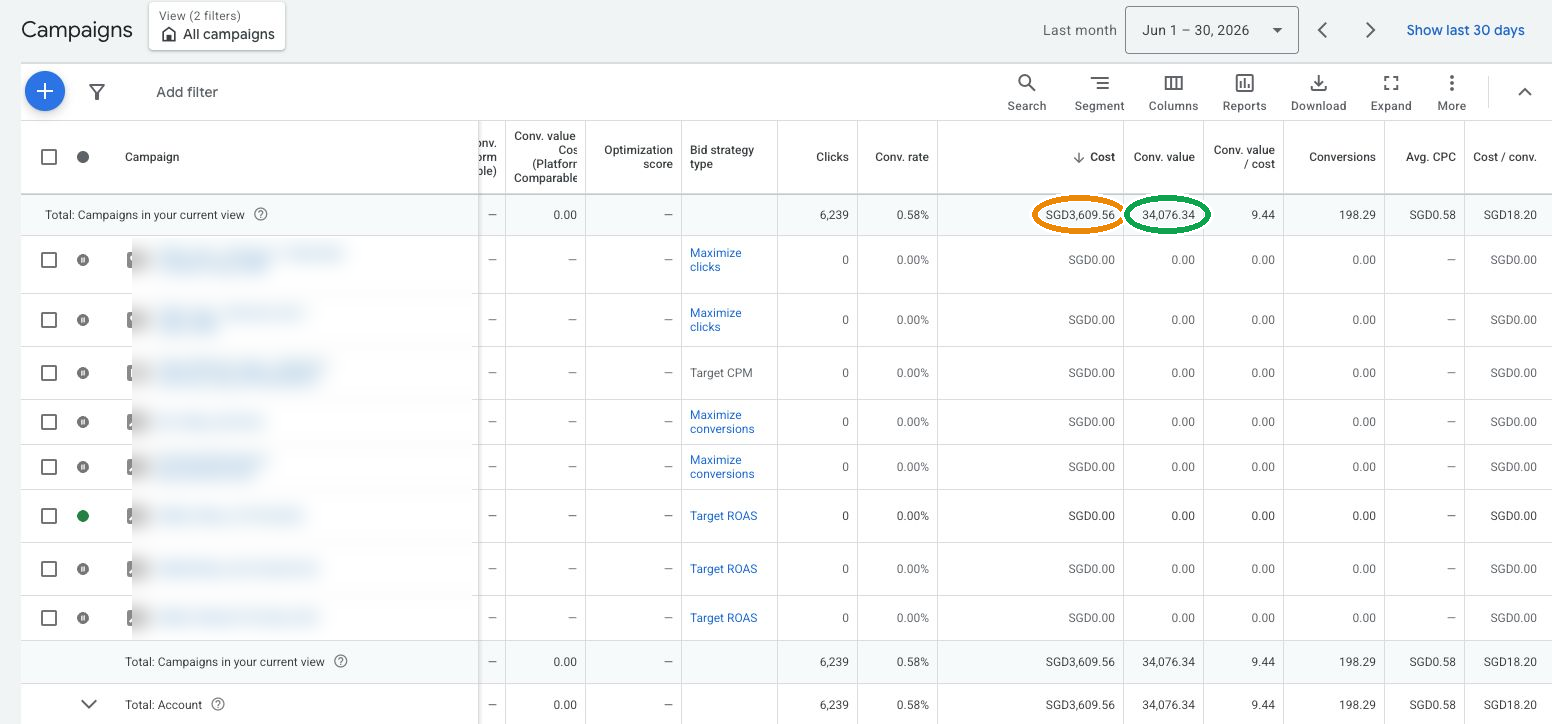Go to the next date range arrow

(1370, 30)
